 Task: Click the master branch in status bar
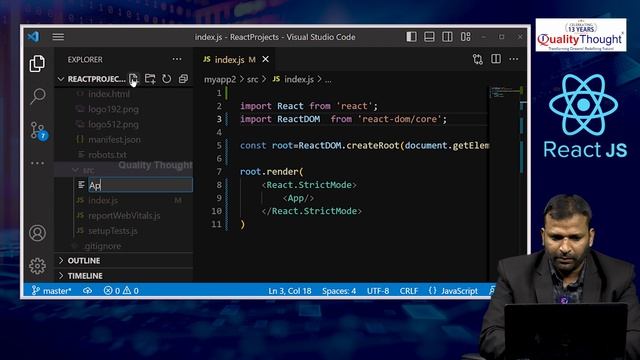(52, 291)
